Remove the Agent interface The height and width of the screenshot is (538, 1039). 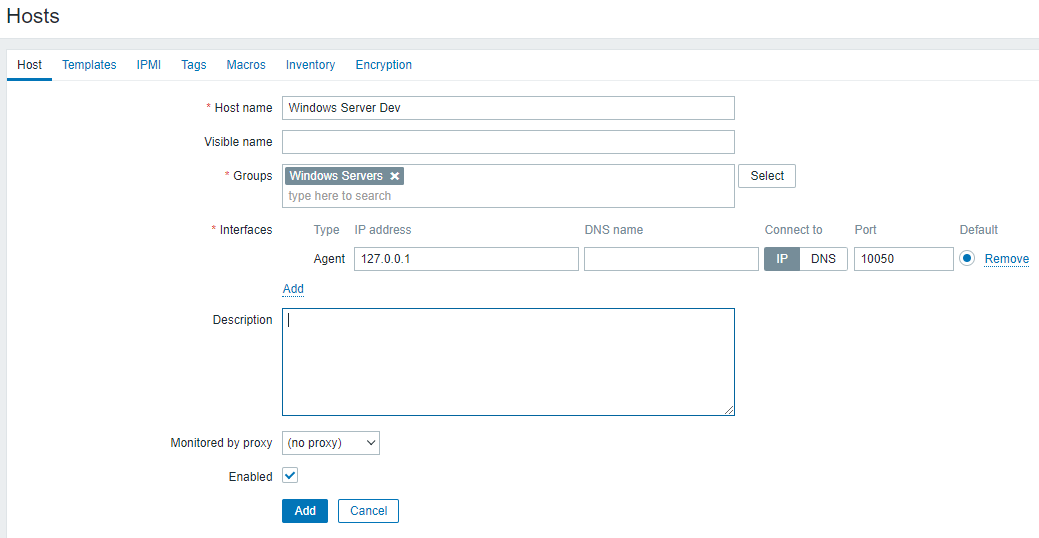[x=1006, y=259]
